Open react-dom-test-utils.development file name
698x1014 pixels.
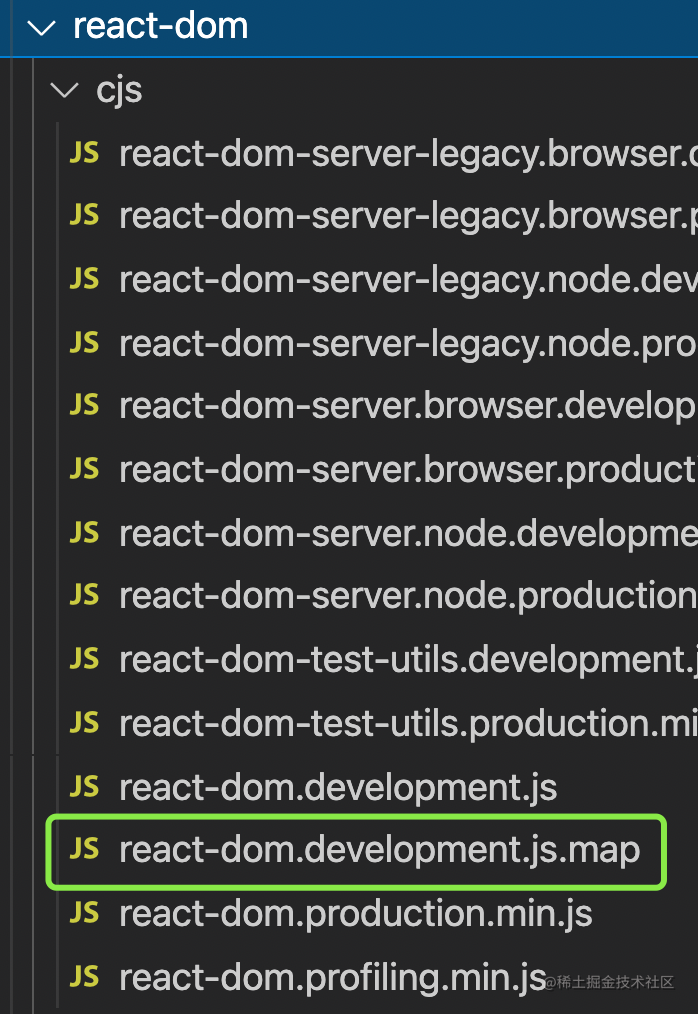pos(409,660)
